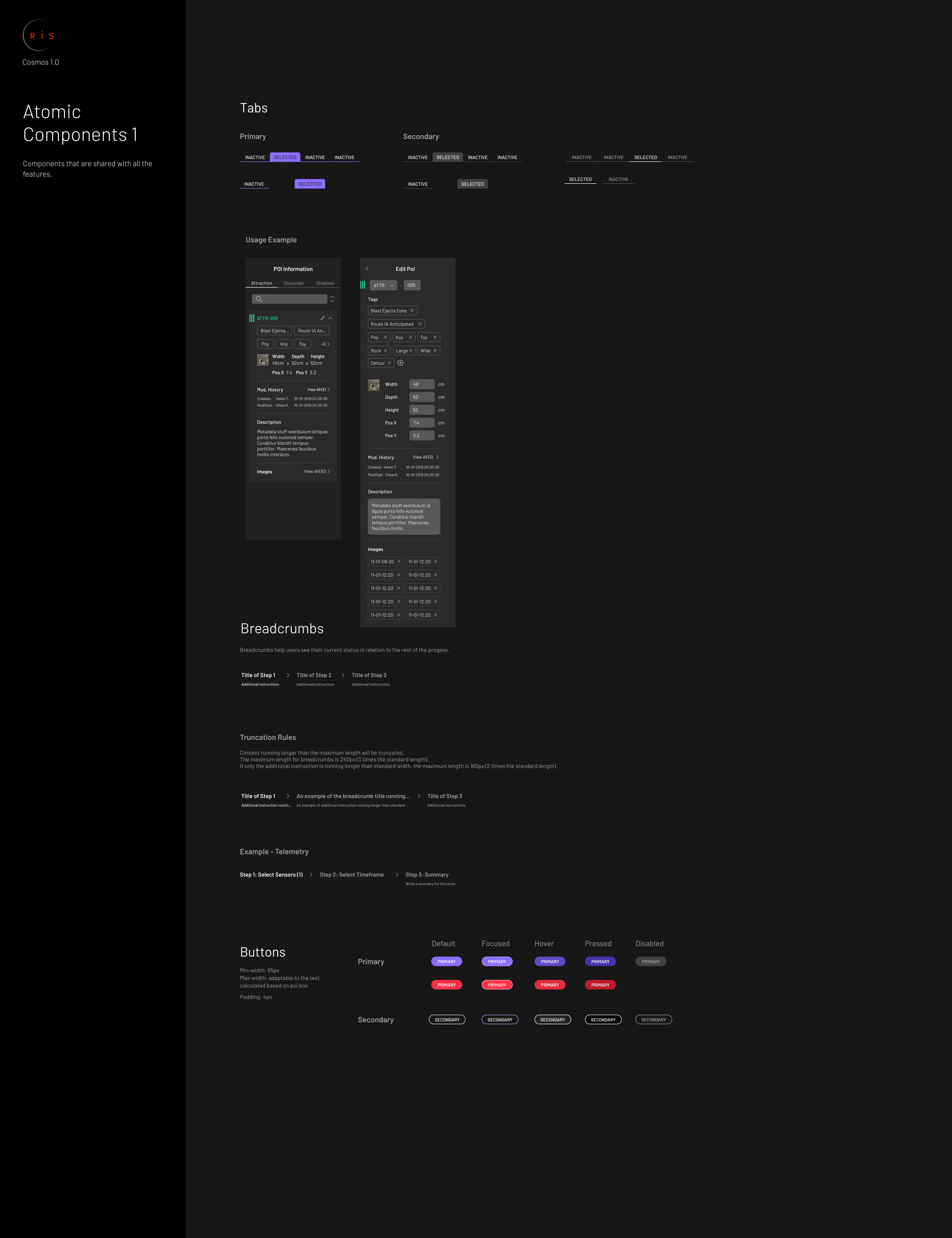Click the sort up-down arrows beside search

tap(332, 299)
